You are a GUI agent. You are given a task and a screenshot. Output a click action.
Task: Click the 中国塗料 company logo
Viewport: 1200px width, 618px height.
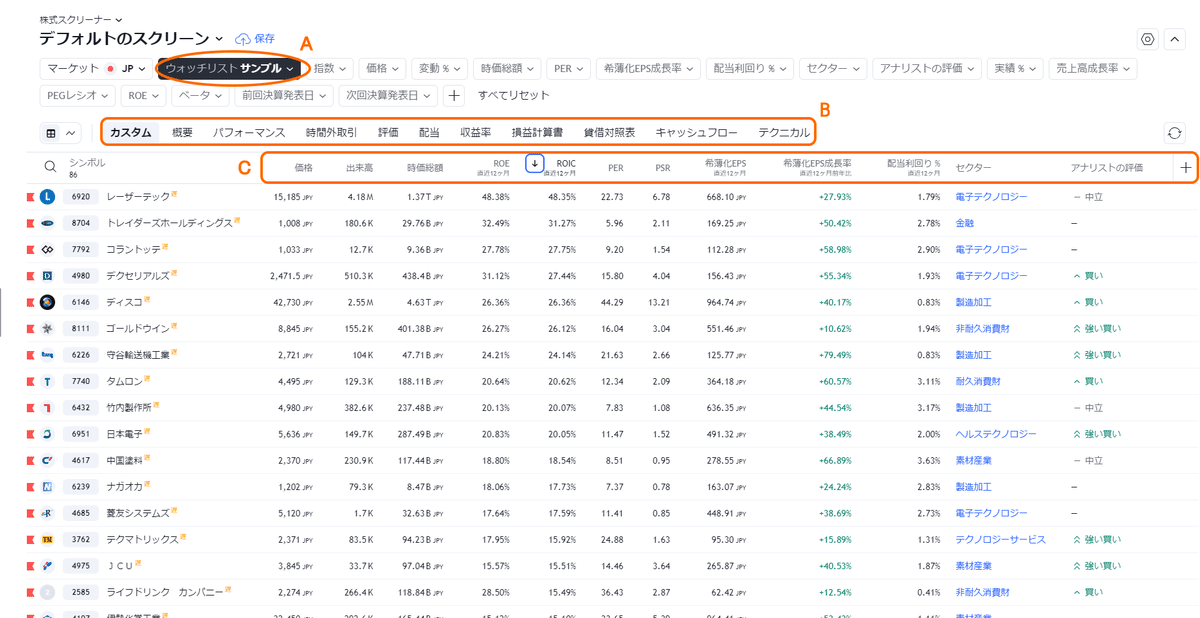point(47,460)
